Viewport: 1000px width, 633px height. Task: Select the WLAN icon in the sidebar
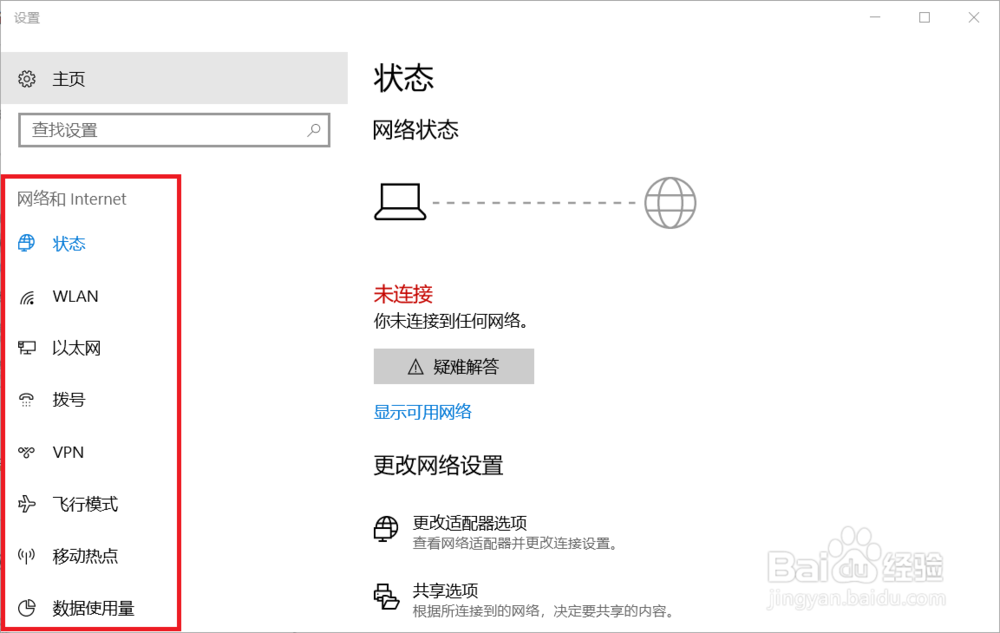click(x=28, y=296)
